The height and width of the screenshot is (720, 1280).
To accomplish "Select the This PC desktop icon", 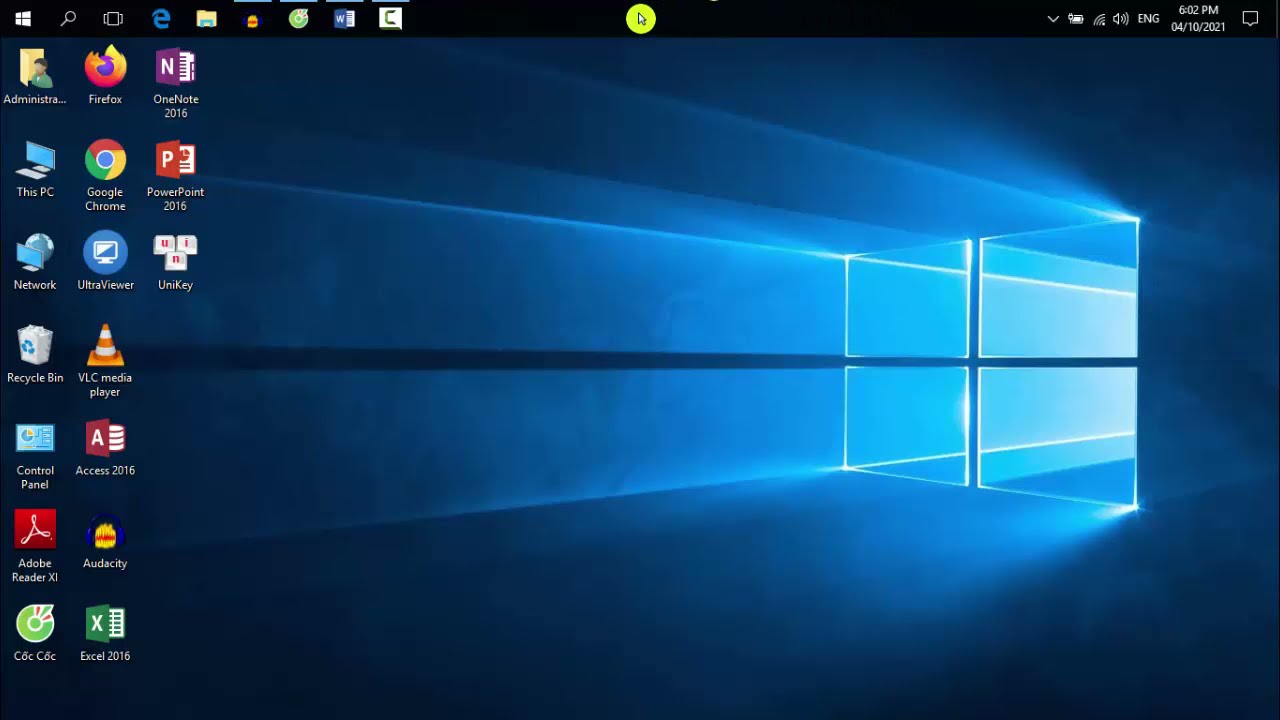I will pyautogui.click(x=35, y=170).
